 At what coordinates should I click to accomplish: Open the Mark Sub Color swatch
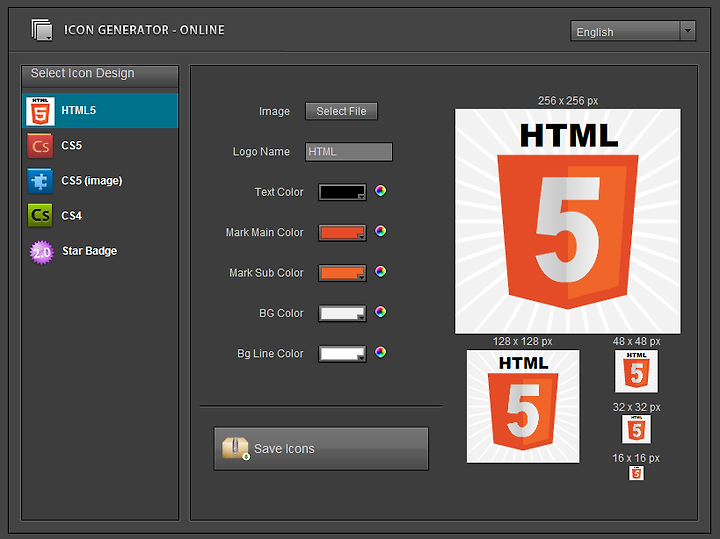(343, 273)
